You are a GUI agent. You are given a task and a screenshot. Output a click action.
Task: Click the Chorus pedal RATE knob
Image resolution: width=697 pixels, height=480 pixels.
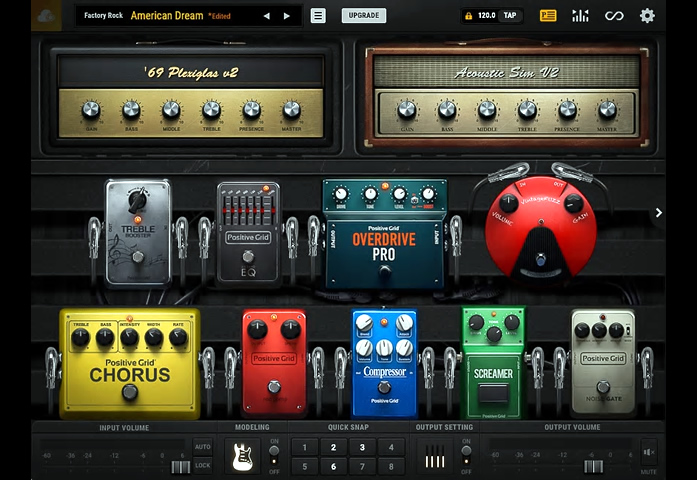point(178,337)
